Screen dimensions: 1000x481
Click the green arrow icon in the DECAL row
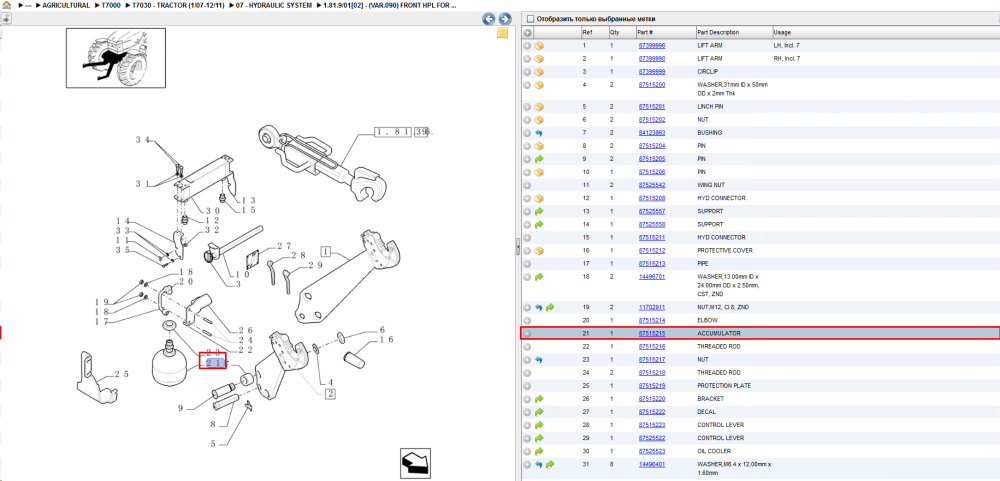539,412
